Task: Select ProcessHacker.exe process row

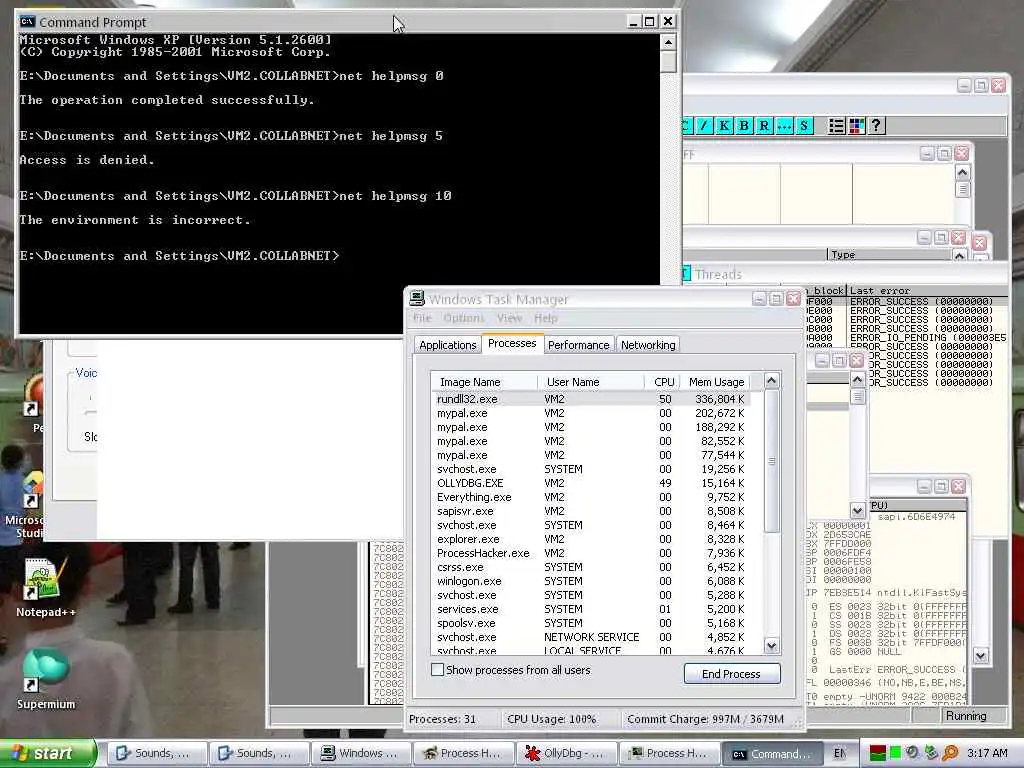Action: tap(590, 552)
